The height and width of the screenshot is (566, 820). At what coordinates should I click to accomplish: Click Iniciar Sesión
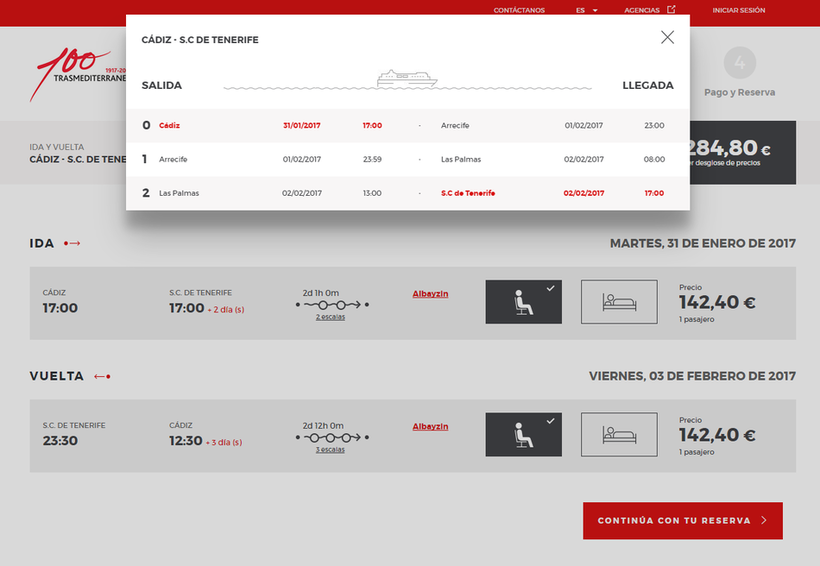pyautogui.click(x=738, y=10)
